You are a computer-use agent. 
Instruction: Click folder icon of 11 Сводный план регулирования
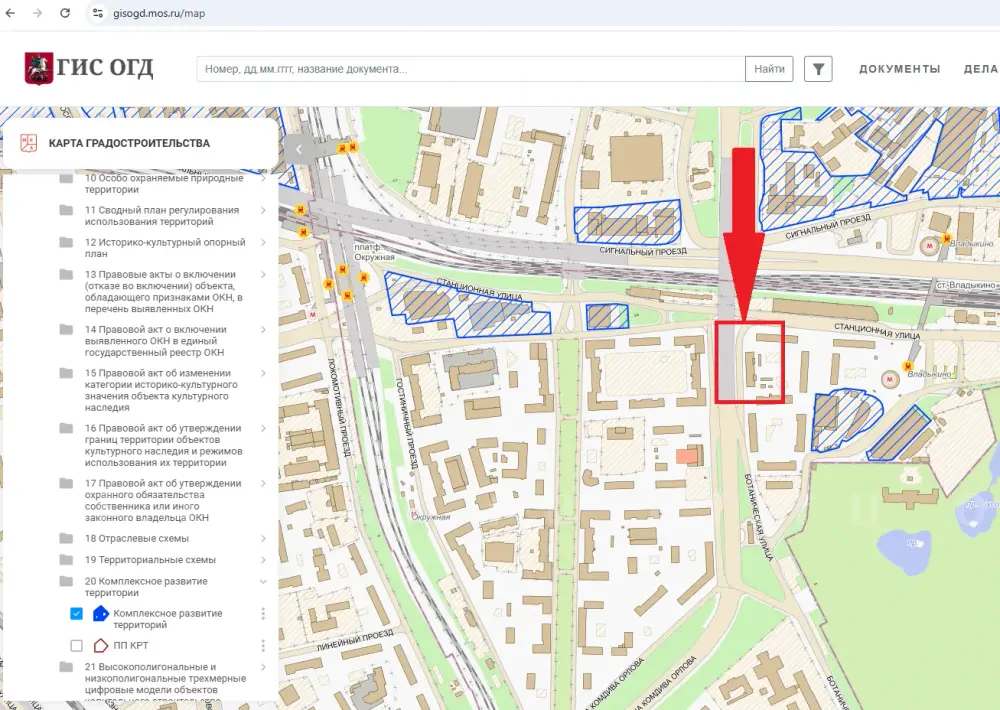(66, 210)
